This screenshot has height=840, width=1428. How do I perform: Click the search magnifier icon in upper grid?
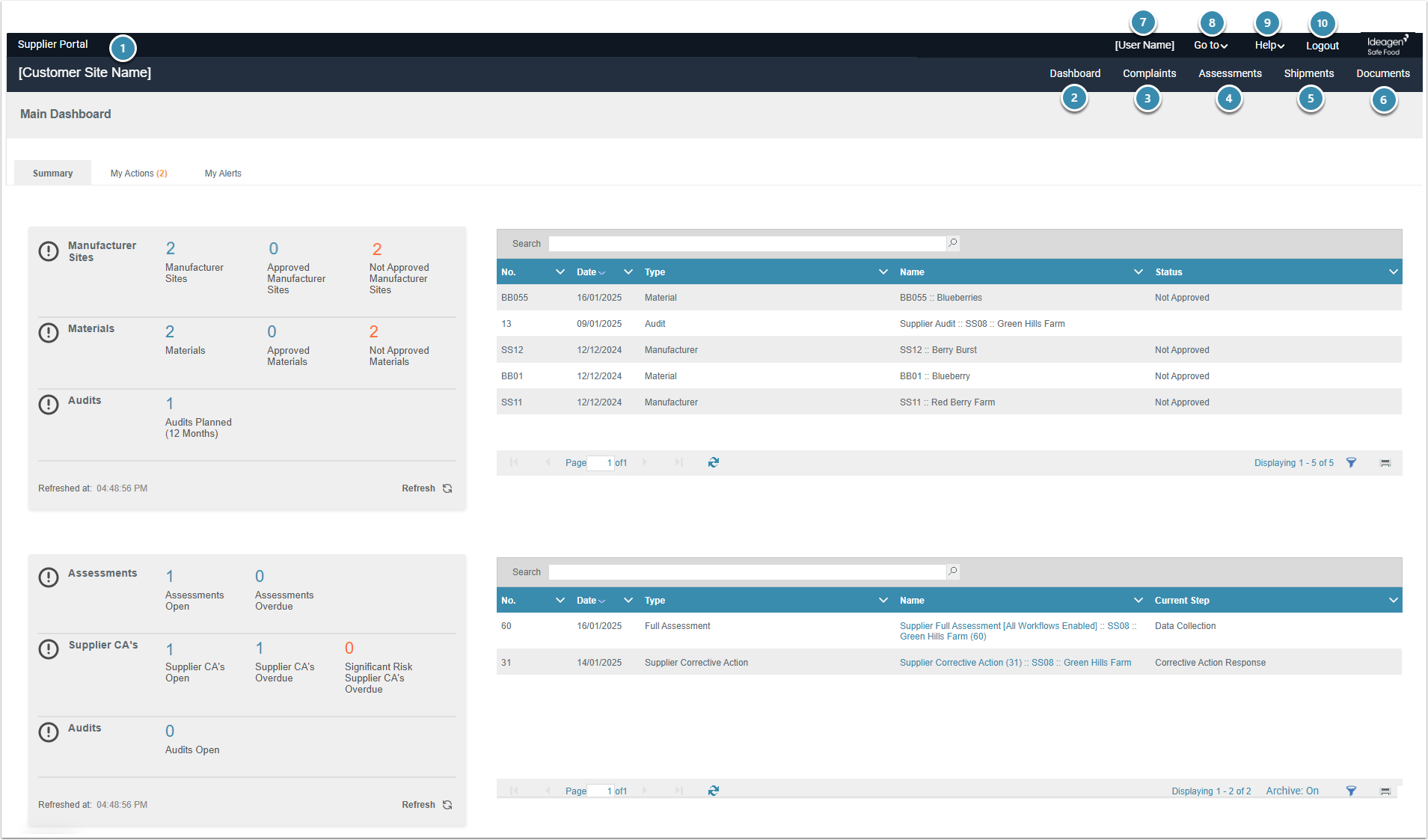coord(952,243)
